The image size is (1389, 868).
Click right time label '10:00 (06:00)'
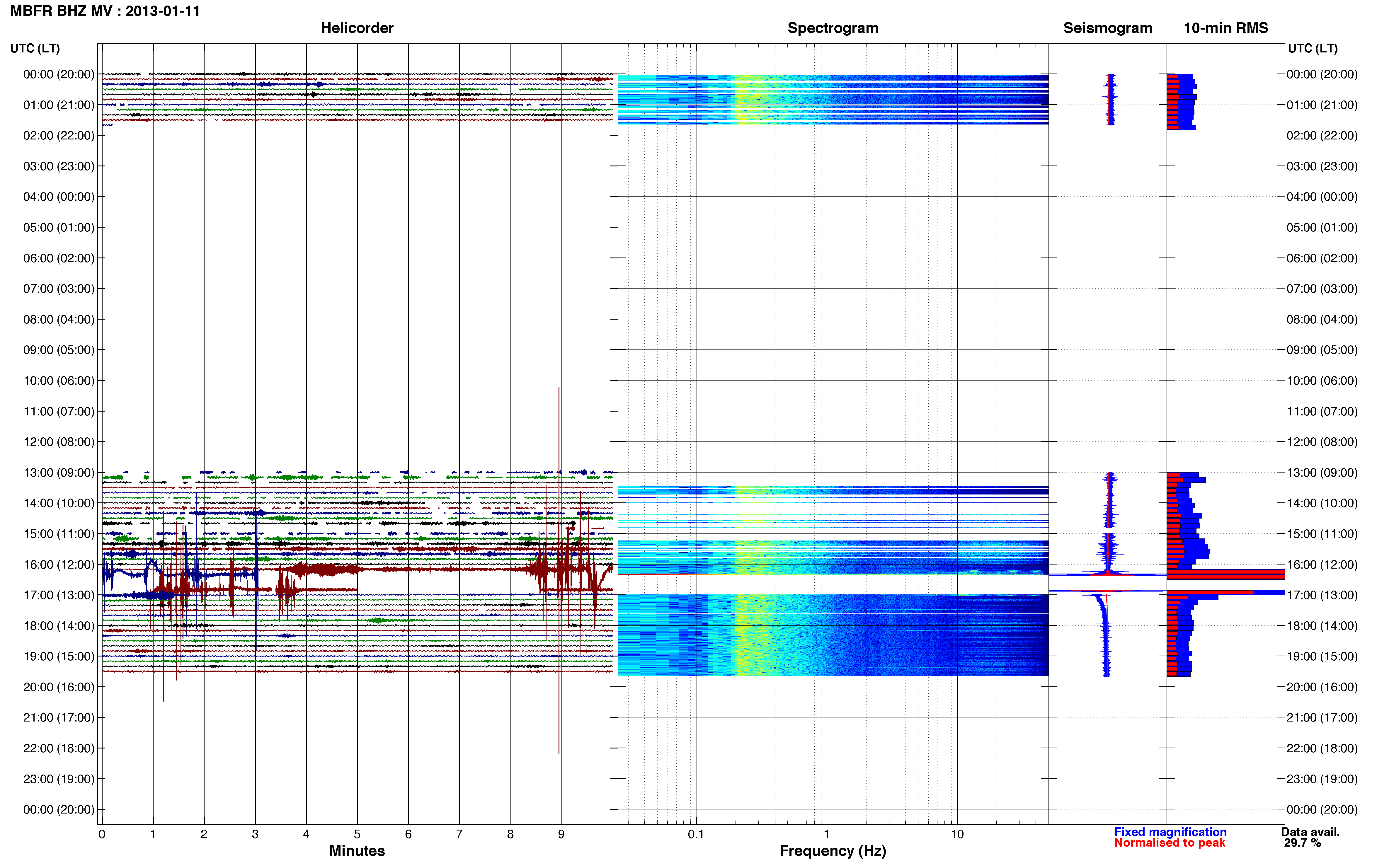[x=1322, y=381]
